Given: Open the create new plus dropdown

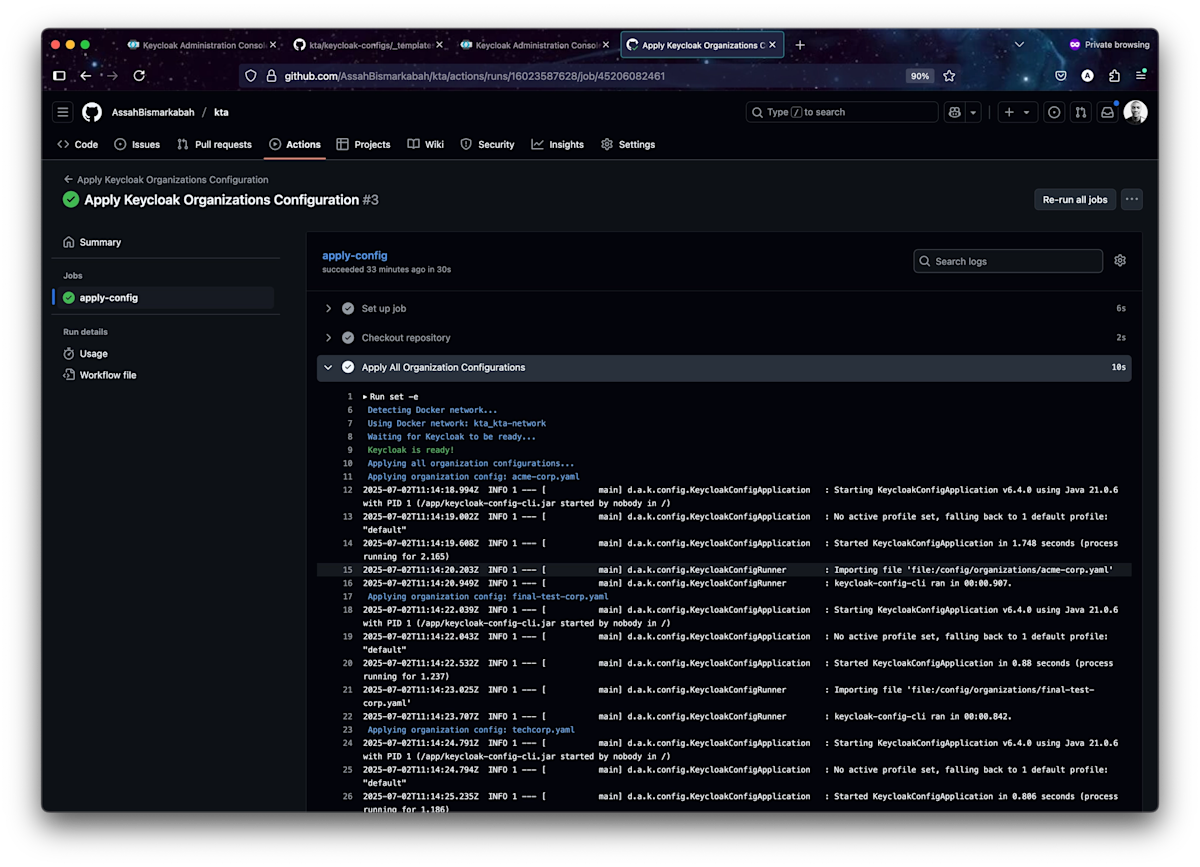Looking at the screenshot, I should click(1016, 112).
